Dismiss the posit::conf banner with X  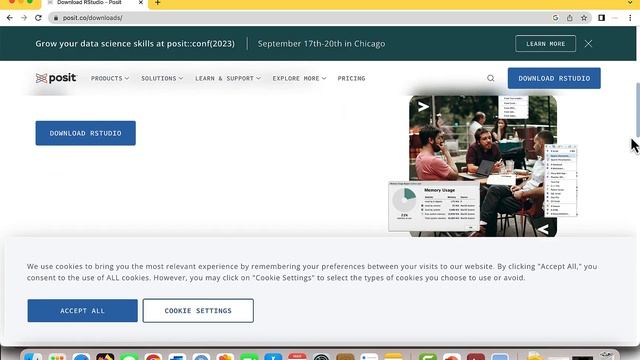588,44
